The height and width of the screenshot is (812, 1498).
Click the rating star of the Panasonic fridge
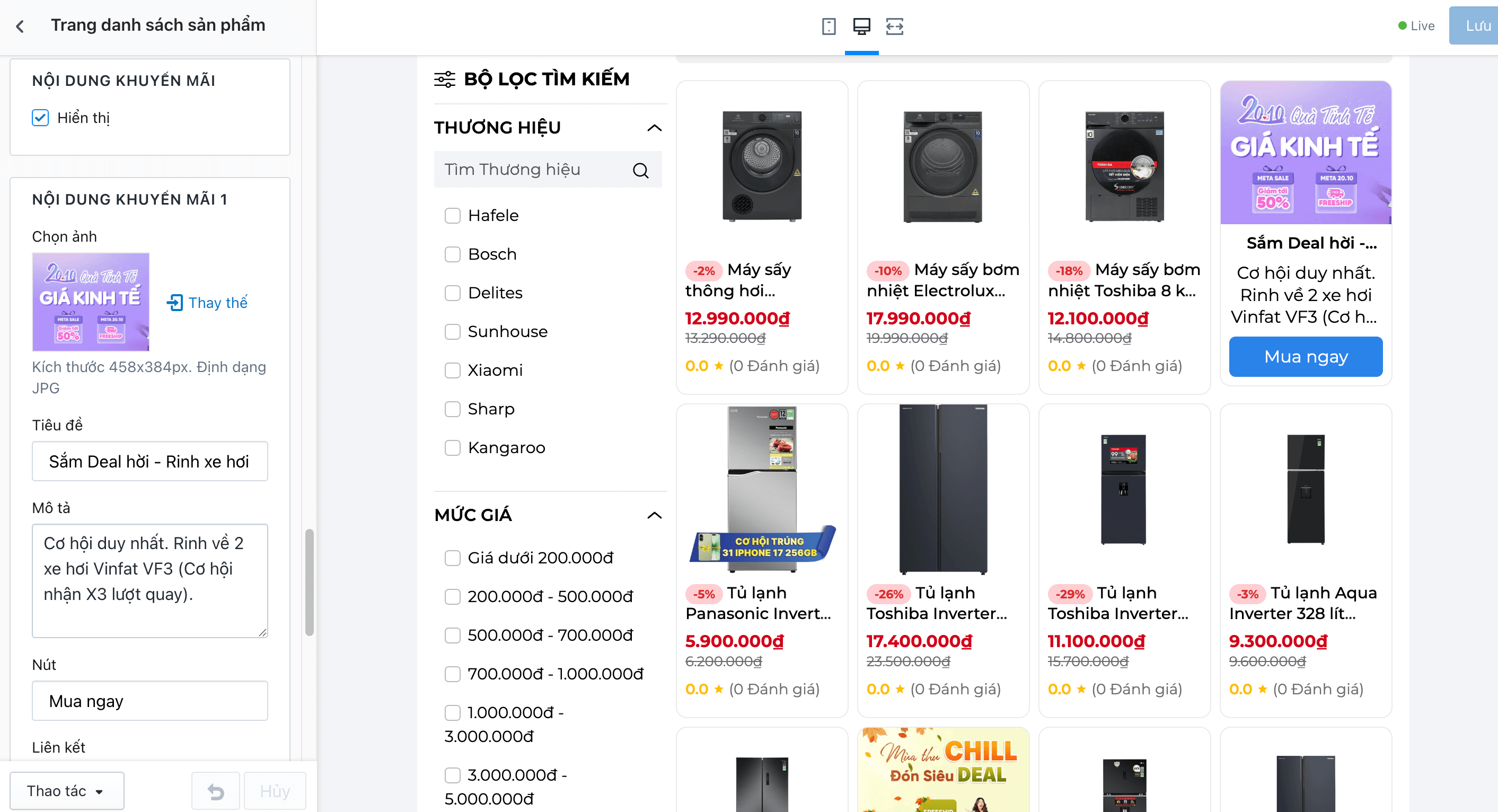coord(719,689)
